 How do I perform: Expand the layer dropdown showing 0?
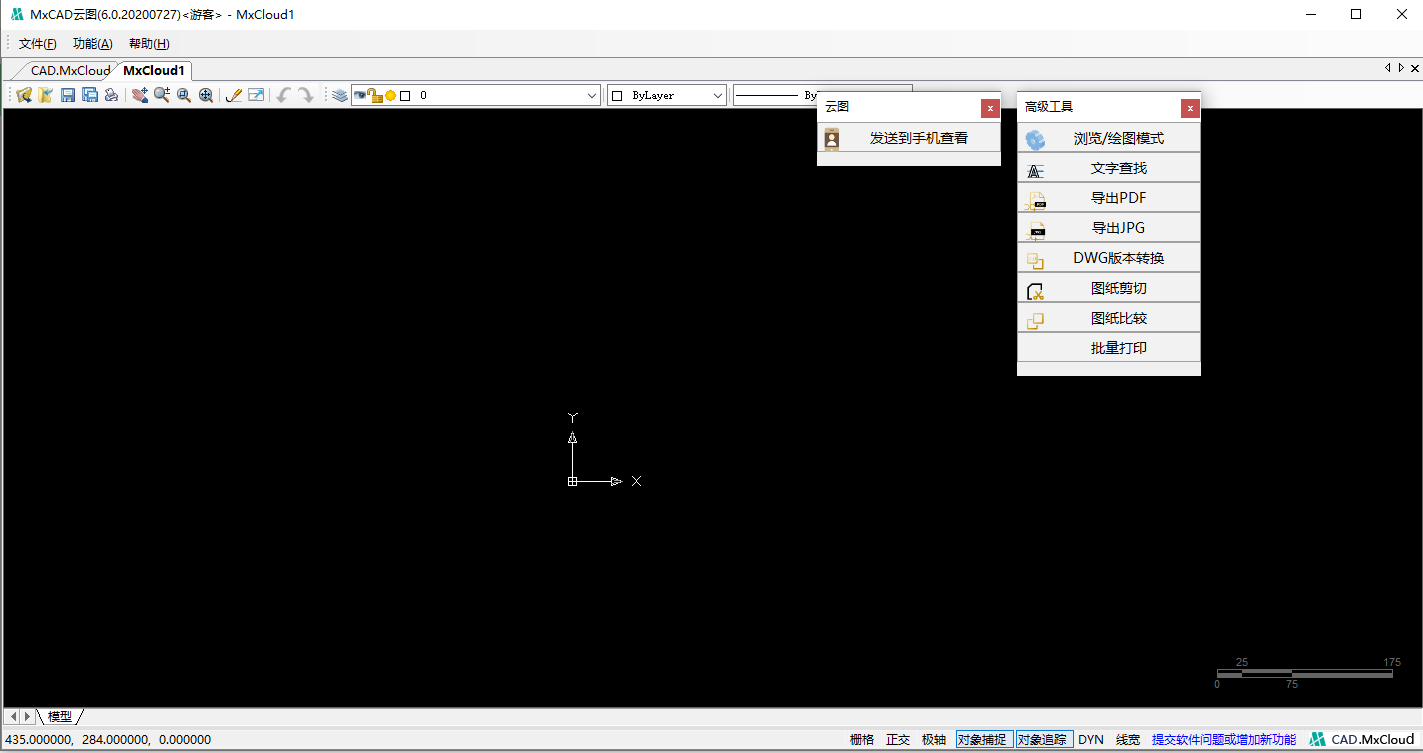click(x=591, y=95)
